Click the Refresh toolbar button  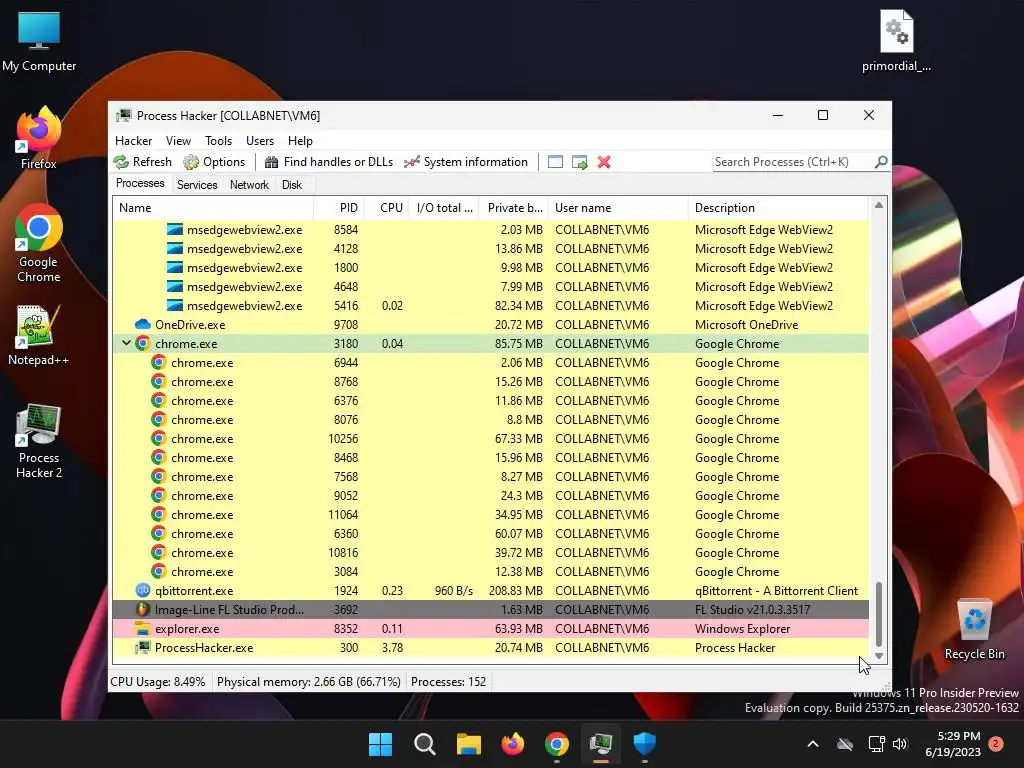tap(142, 162)
